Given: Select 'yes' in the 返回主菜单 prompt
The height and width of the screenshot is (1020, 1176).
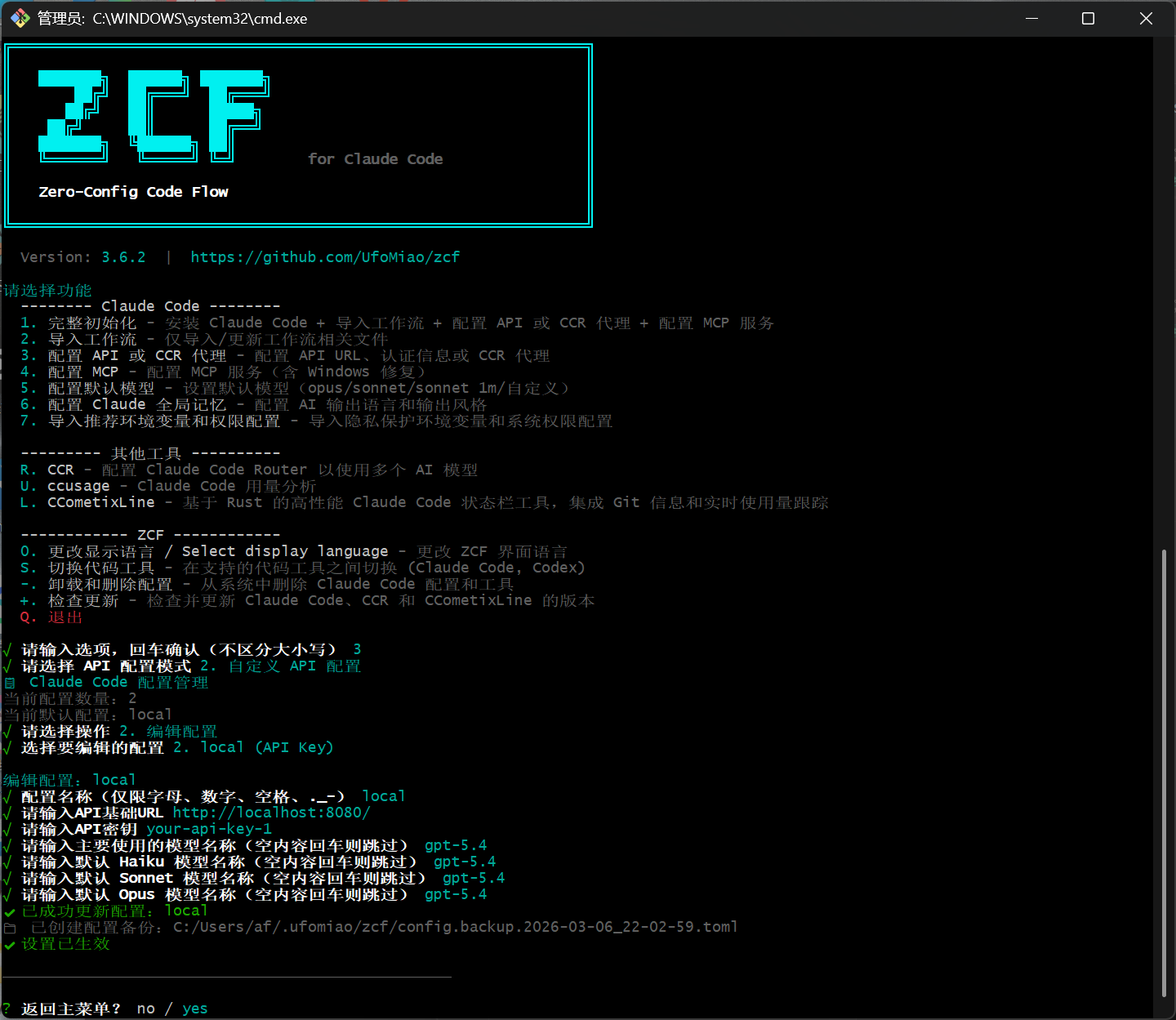Looking at the screenshot, I should (x=194, y=1009).
